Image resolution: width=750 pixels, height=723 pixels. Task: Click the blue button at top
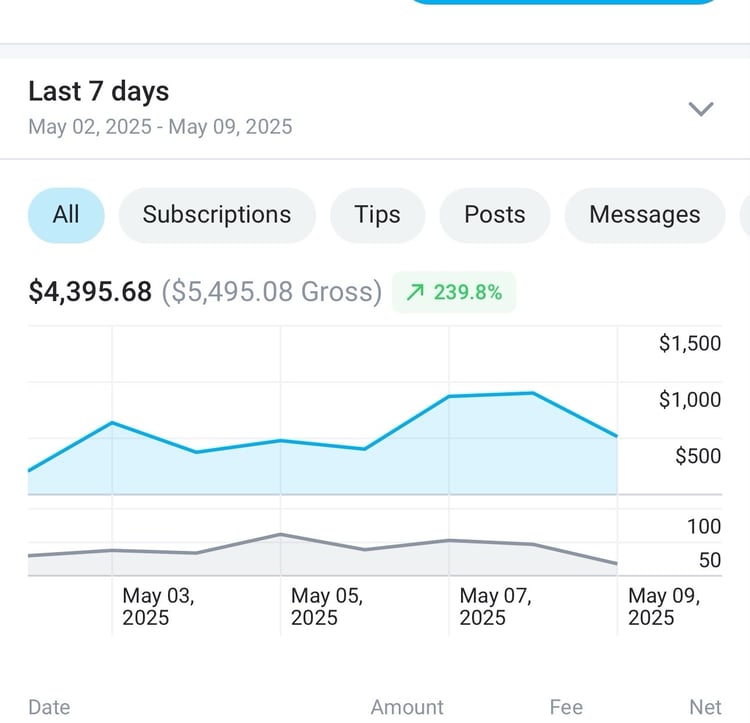tap(563, 1)
